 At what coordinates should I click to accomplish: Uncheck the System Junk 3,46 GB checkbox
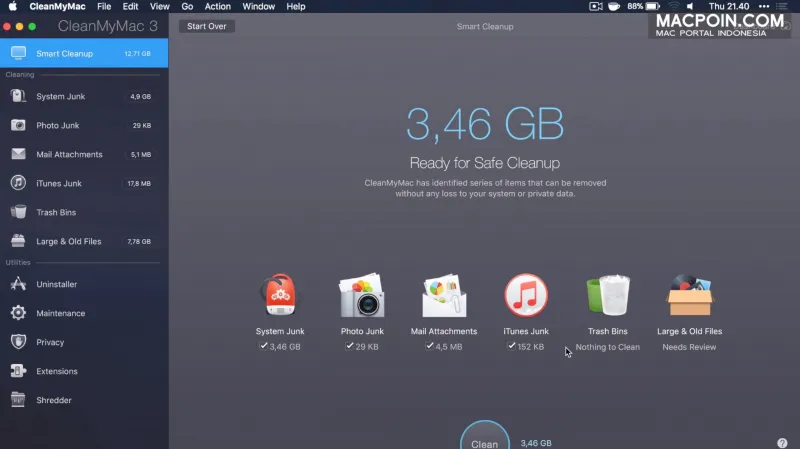click(263, 346)
